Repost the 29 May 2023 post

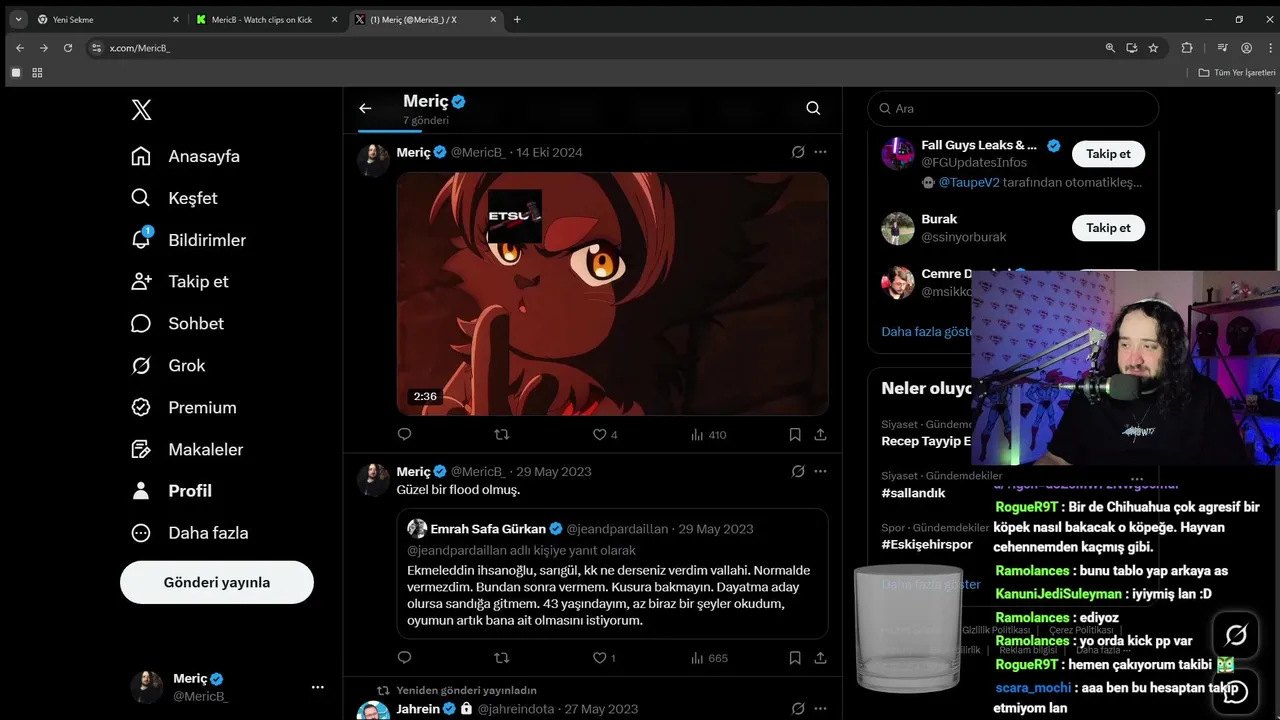[502, 658]
